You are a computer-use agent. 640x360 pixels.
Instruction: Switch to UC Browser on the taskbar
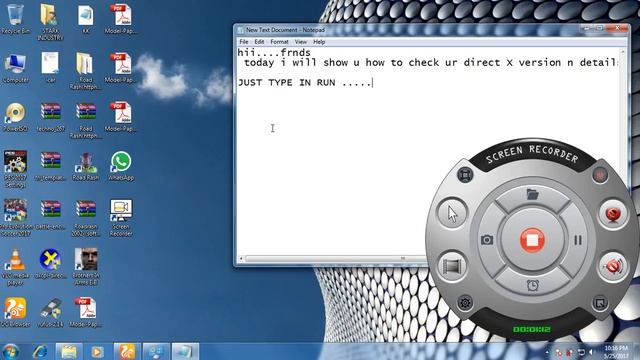(x=127, y=352)
